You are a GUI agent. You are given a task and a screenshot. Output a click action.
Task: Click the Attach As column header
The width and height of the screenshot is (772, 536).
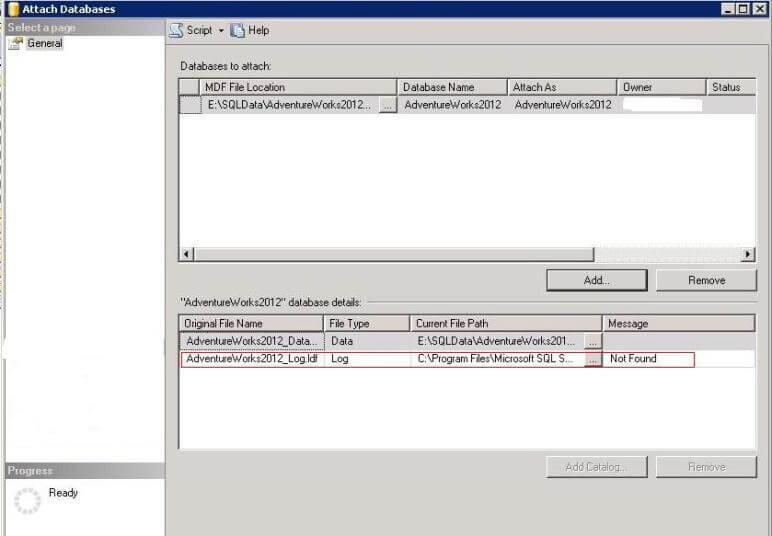tap(562, 87)
